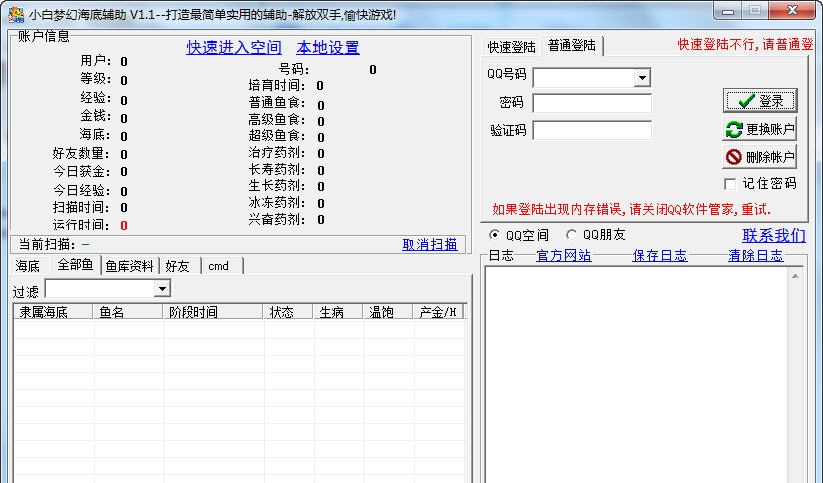Close the 小白梦幻海底辅助 window
This screenshot has height=483, width=823.
pyautogui.click(x=793, y=10)
